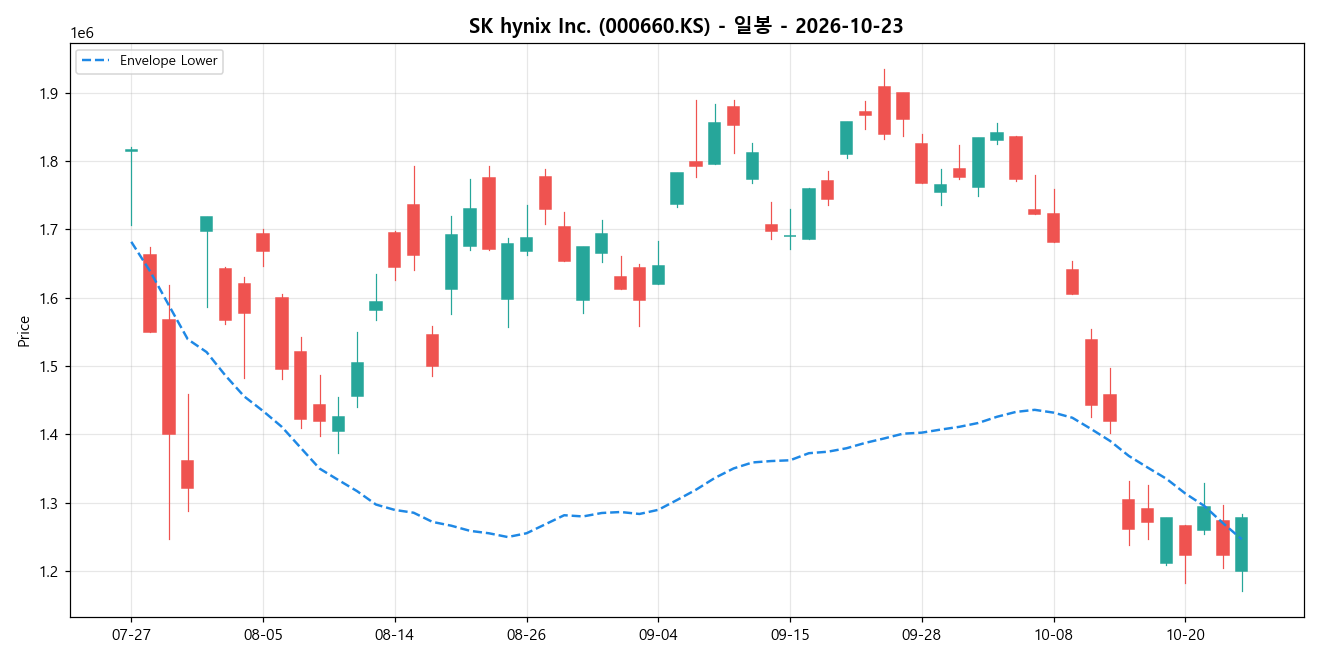Screen dimensions: 1320x660
Task: Click the 10-20 x-axis date label
Action: (1185, 634)
